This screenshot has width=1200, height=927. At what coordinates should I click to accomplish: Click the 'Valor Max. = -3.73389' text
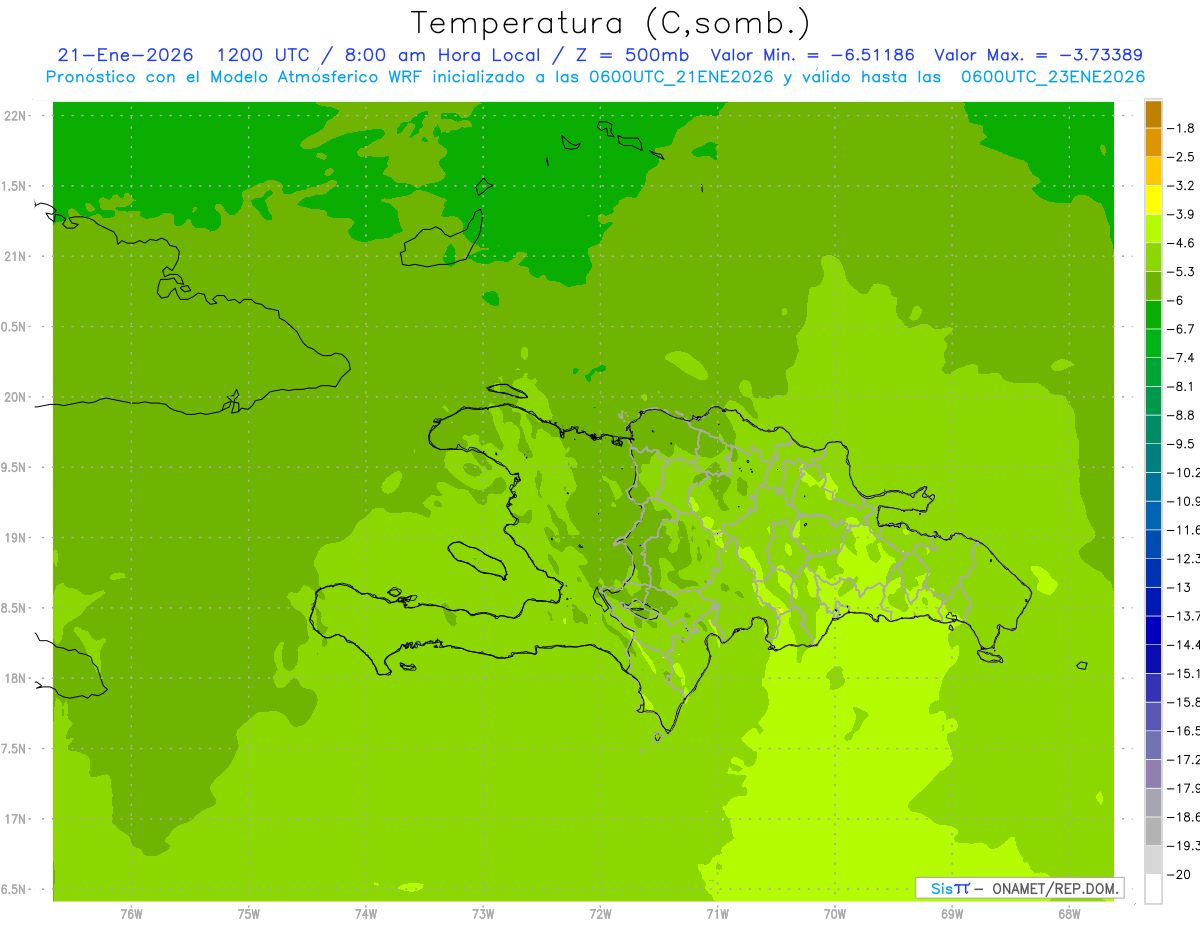tap(1038, 55)
